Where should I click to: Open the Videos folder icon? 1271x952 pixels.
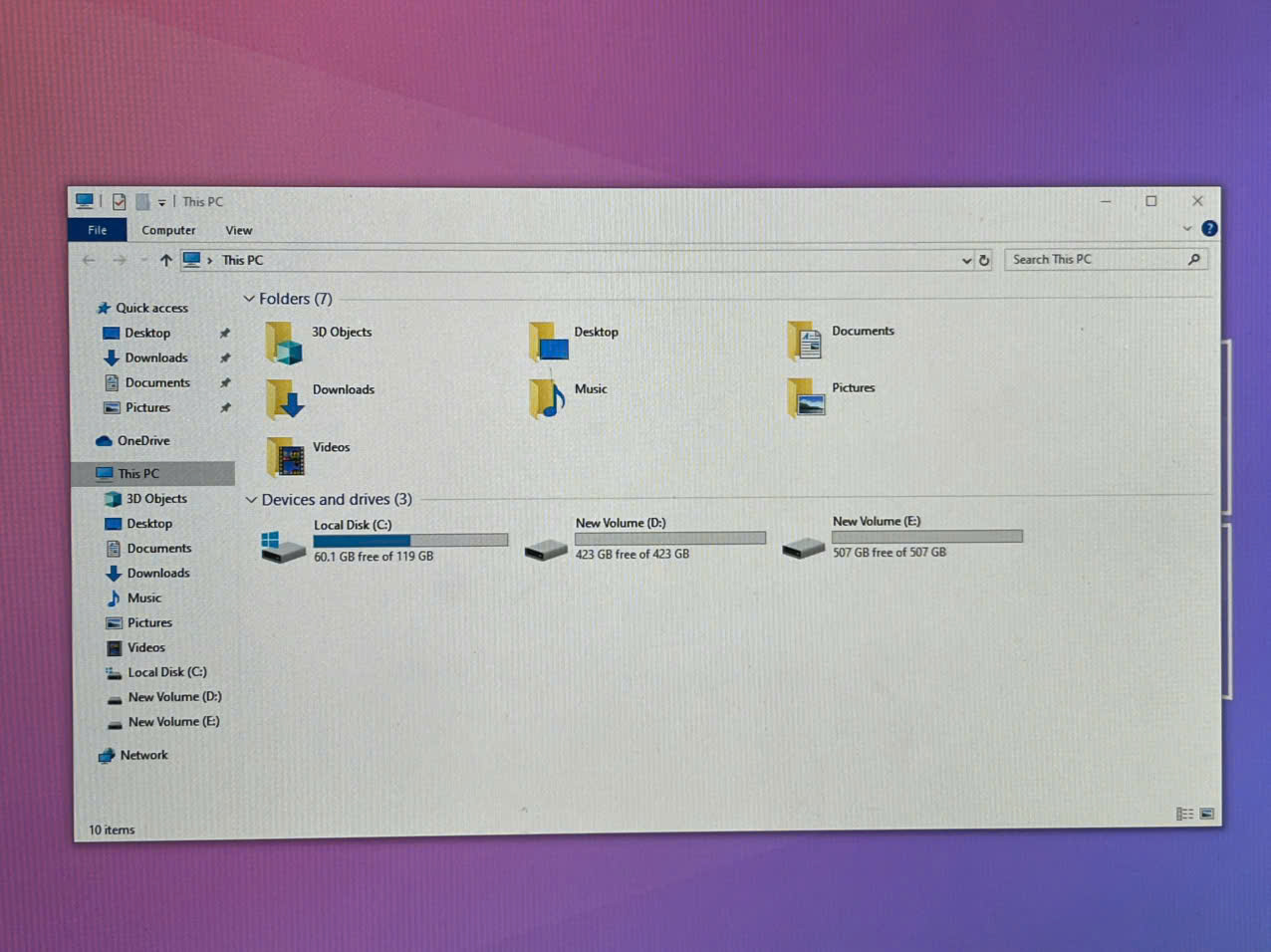coord(286,457)
